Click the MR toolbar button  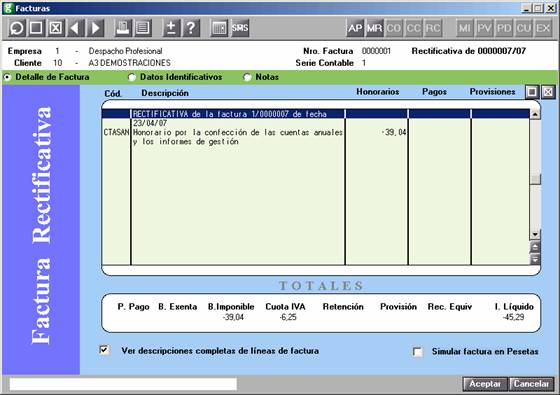[x=375, y=28]
